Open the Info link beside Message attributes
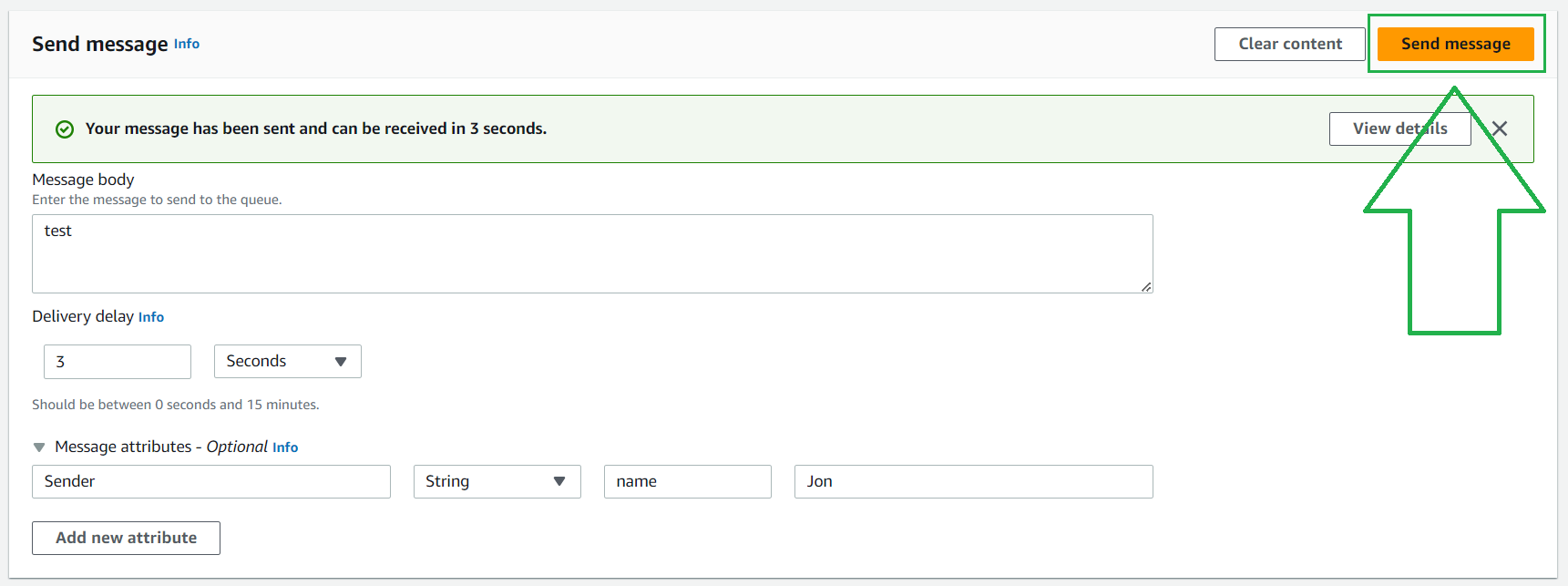The image size is (1568, 586). pos(284,447)
